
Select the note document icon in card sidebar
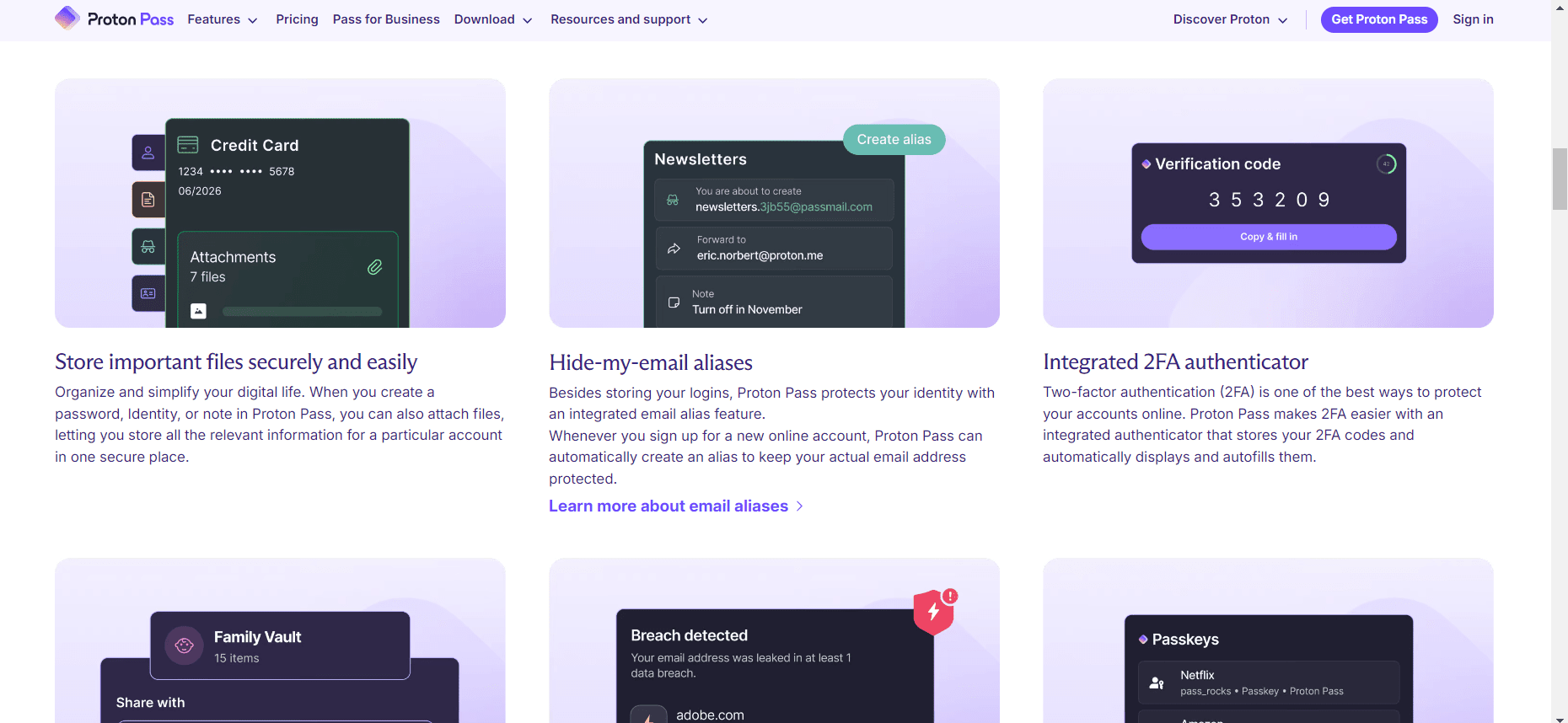[148, 200]
